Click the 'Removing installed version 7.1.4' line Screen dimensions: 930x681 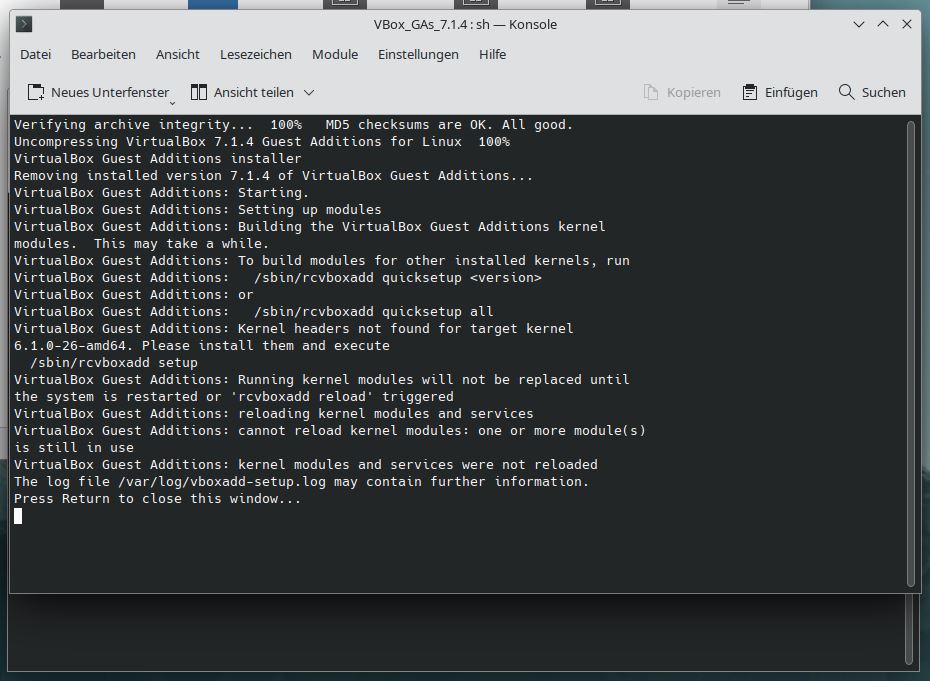point(273,176)
